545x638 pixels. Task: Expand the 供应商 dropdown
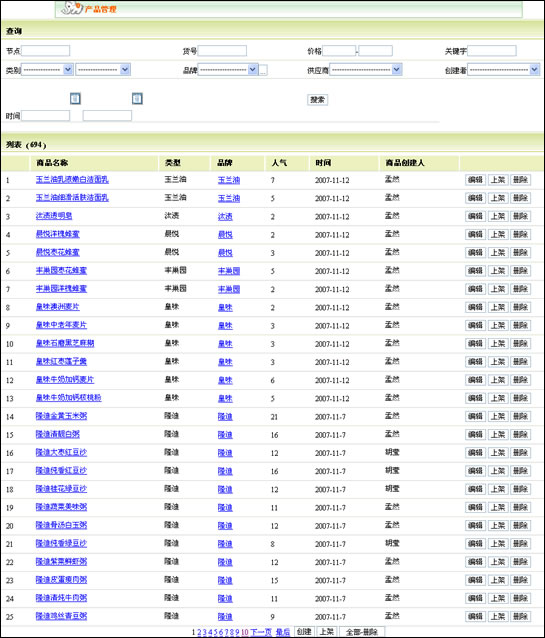[x=366, y=70]
